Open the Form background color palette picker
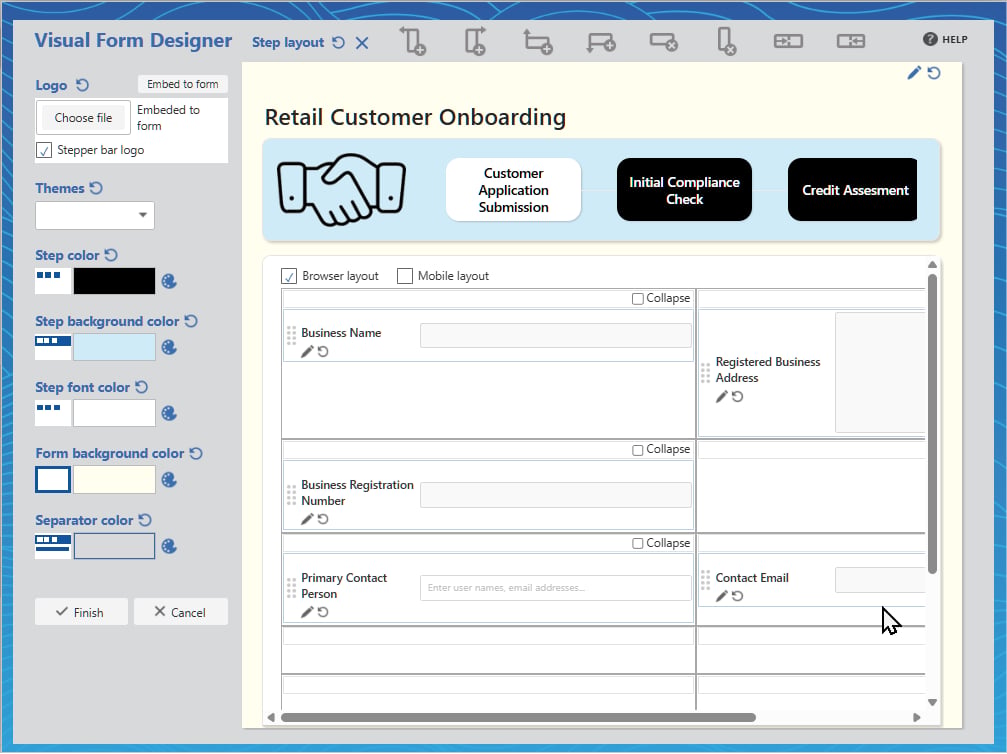The width and height of the screenshot is (1007, 754). pos(169,480)
